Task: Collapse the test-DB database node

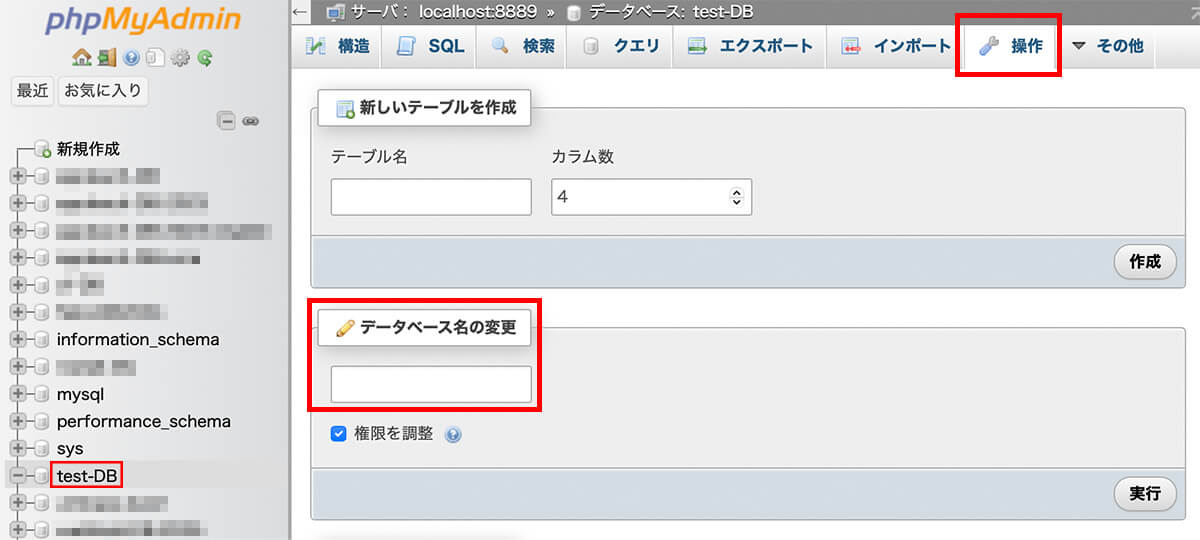Action: (x=18, y=475)
